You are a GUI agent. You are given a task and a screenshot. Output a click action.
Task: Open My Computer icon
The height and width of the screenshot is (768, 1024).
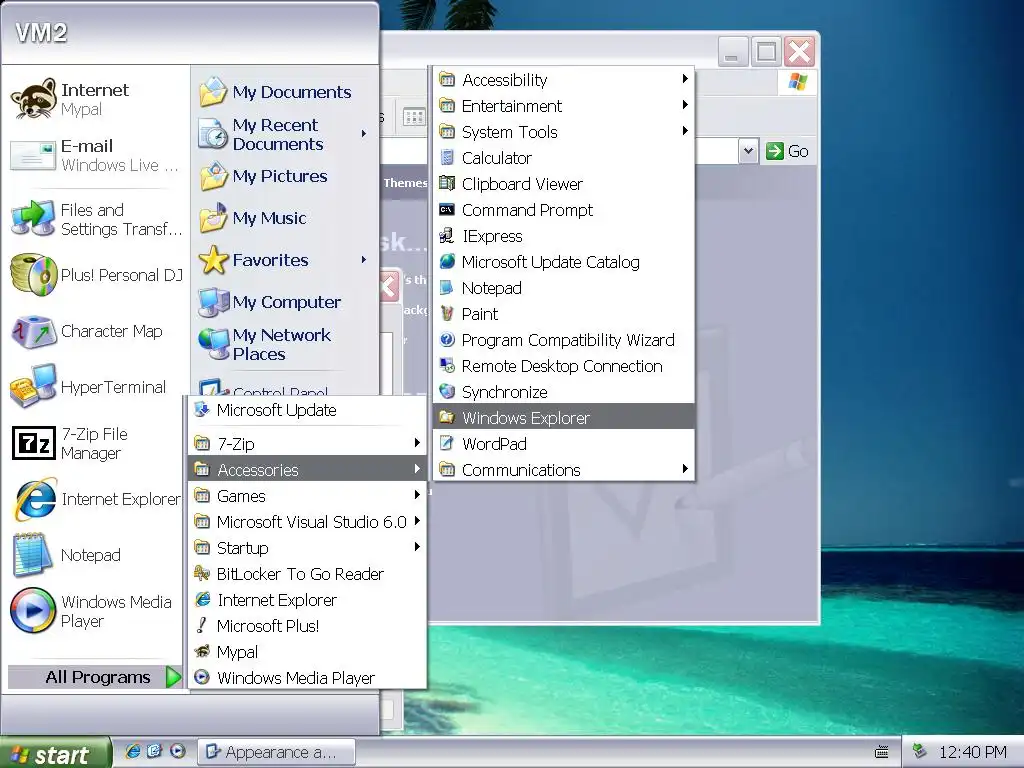pos(213,302)
